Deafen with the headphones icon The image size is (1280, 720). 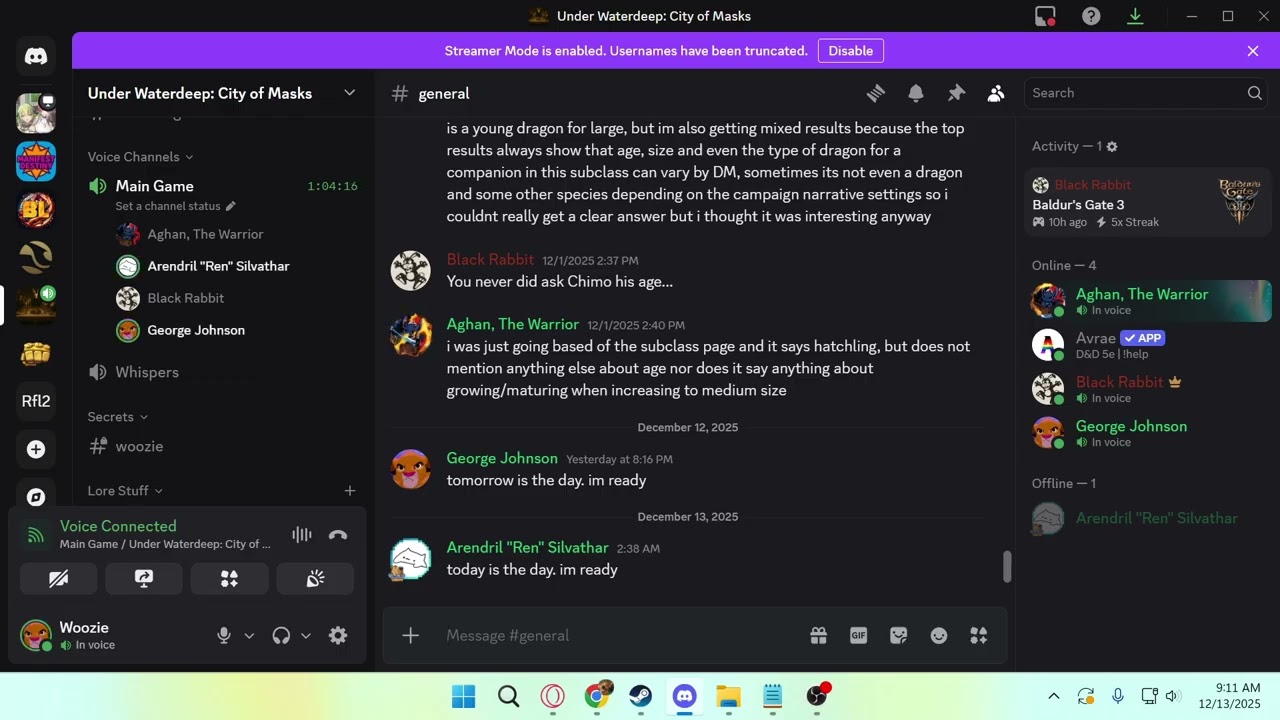pos(281,636)
